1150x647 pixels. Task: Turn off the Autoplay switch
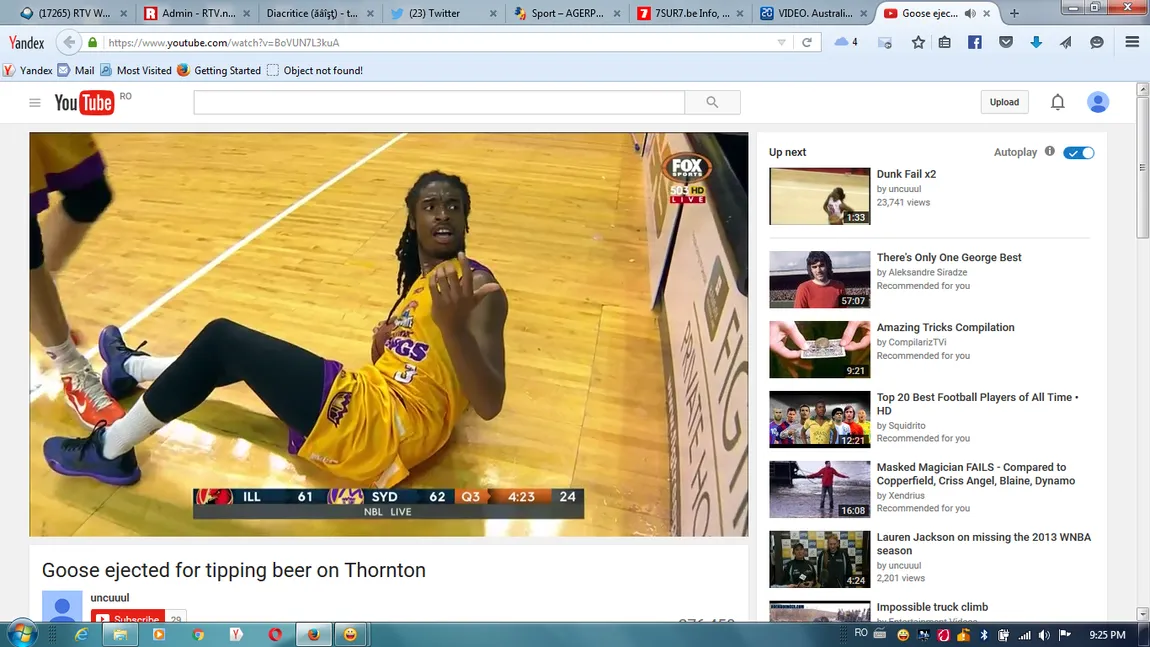click(x=1079, y=153)
